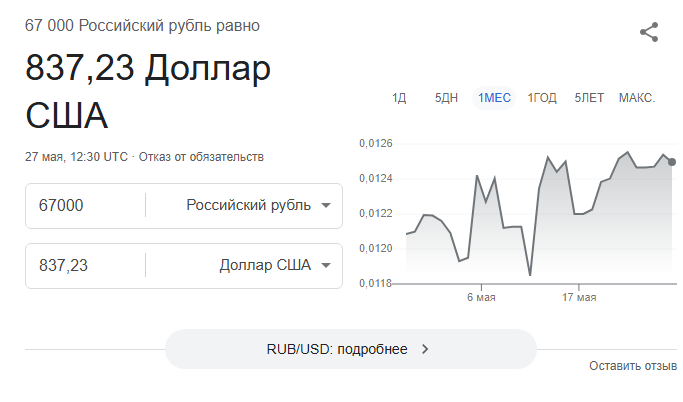
Task: Select the Российский рубль currency combo box
Action: tap(244, 206)
